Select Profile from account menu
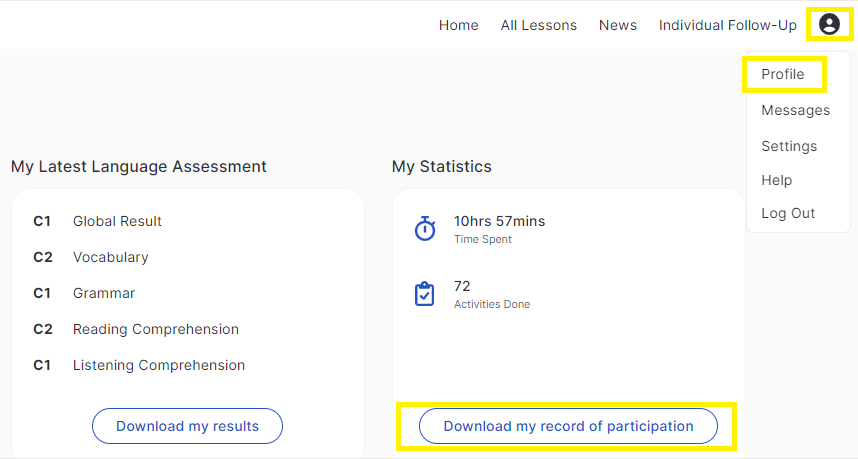Viewport: 858px width, 459px height. point(782,74)
